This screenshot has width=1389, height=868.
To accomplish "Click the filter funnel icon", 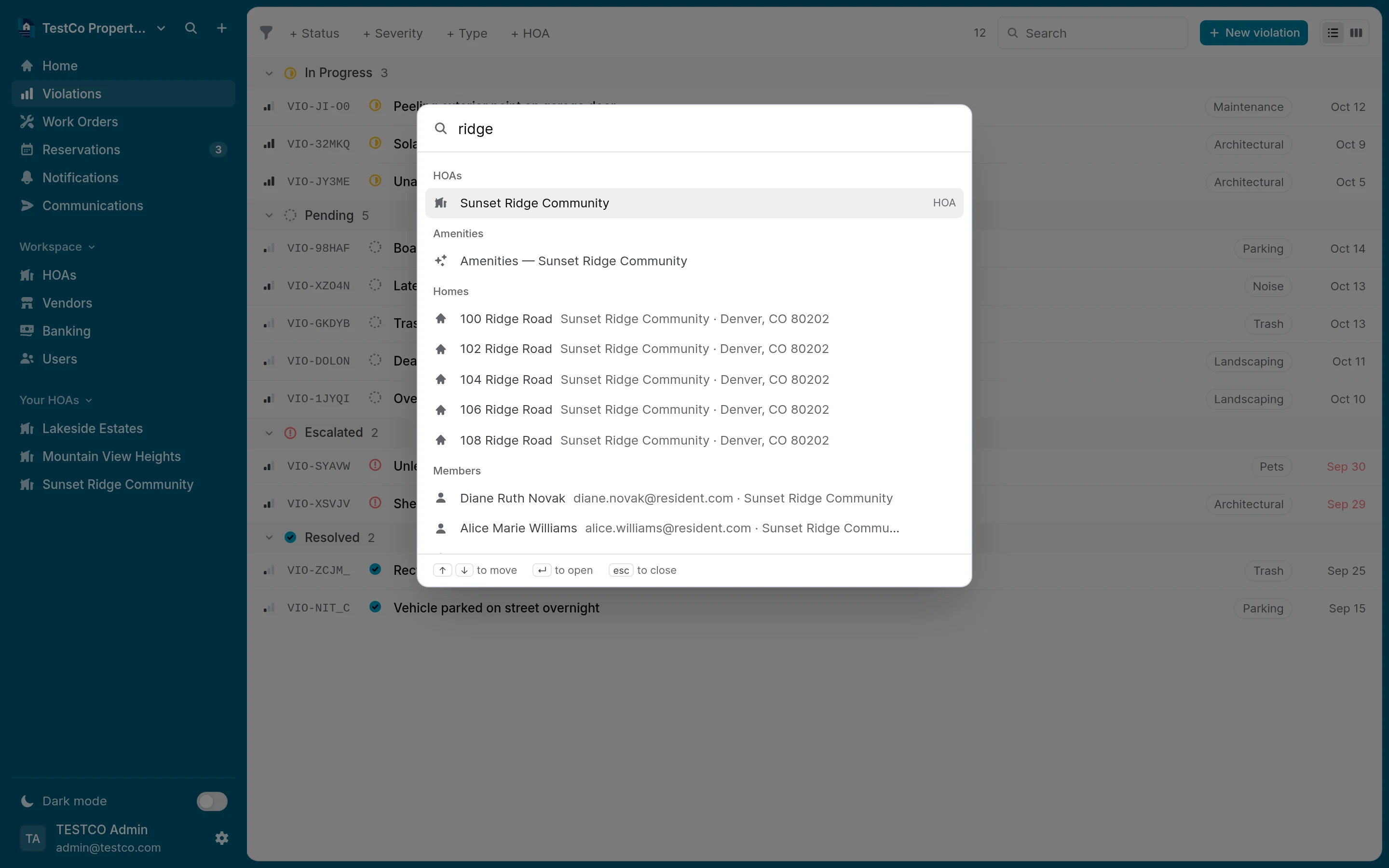I will pos(266,33).
